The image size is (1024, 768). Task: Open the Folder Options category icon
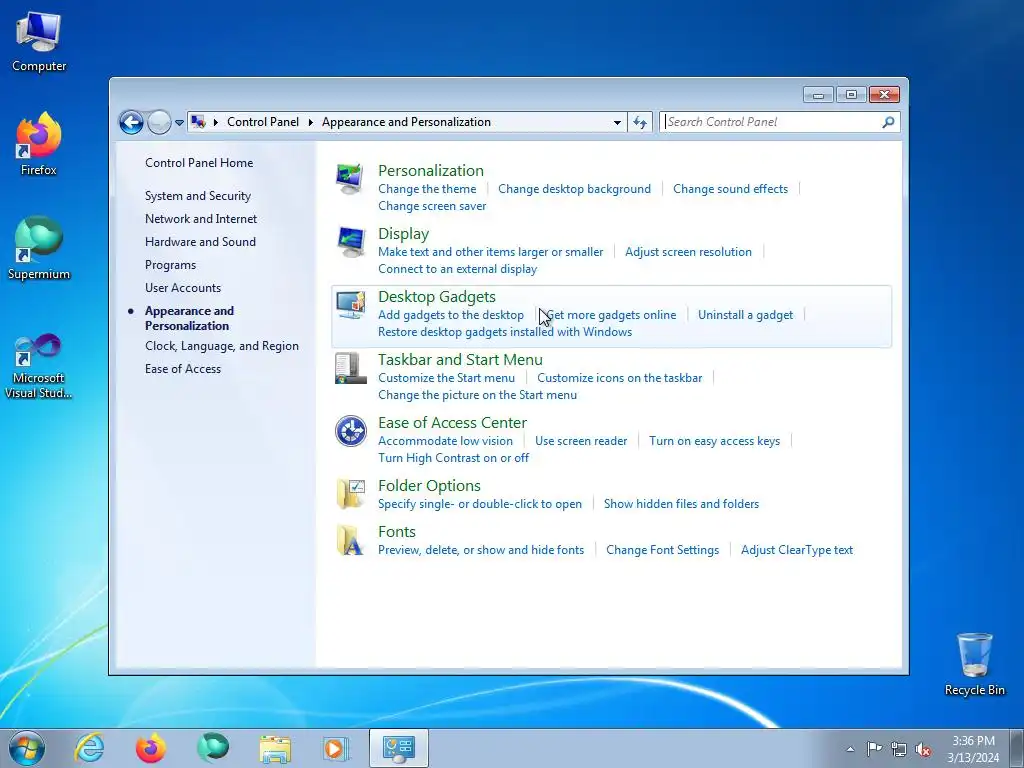pos(350,494)
